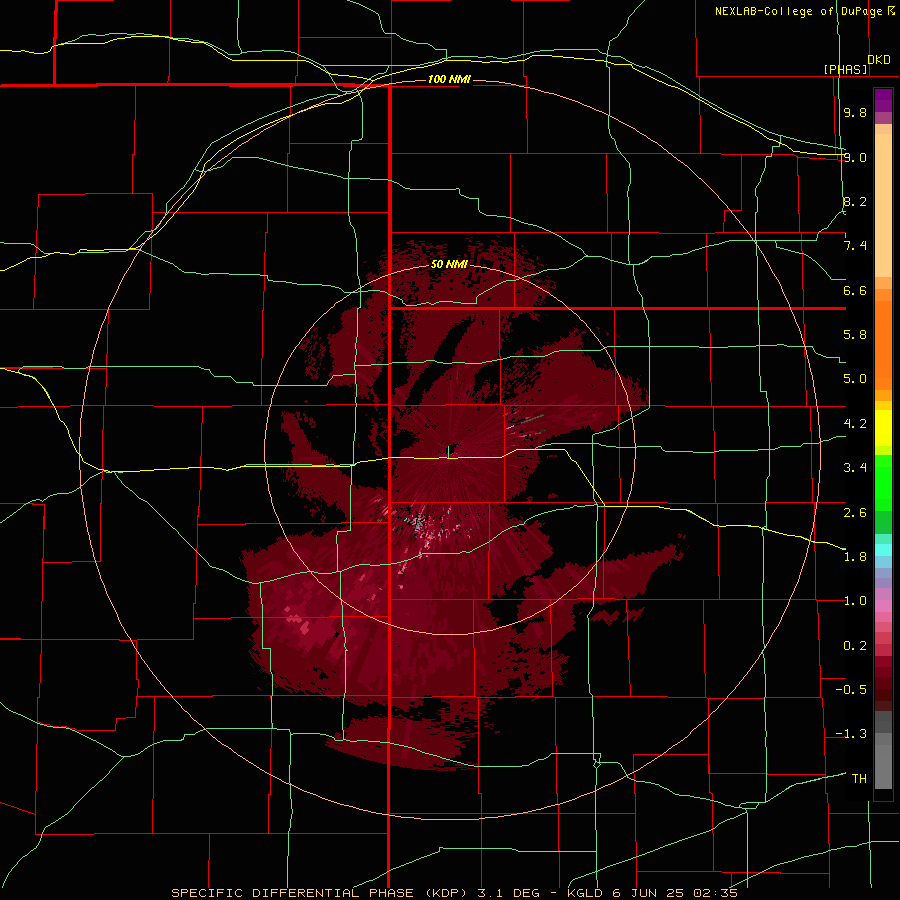Viewport: 900px width, 900px height.
Task: Select the 8.2 scale value
Action: [x=855, y=201]
